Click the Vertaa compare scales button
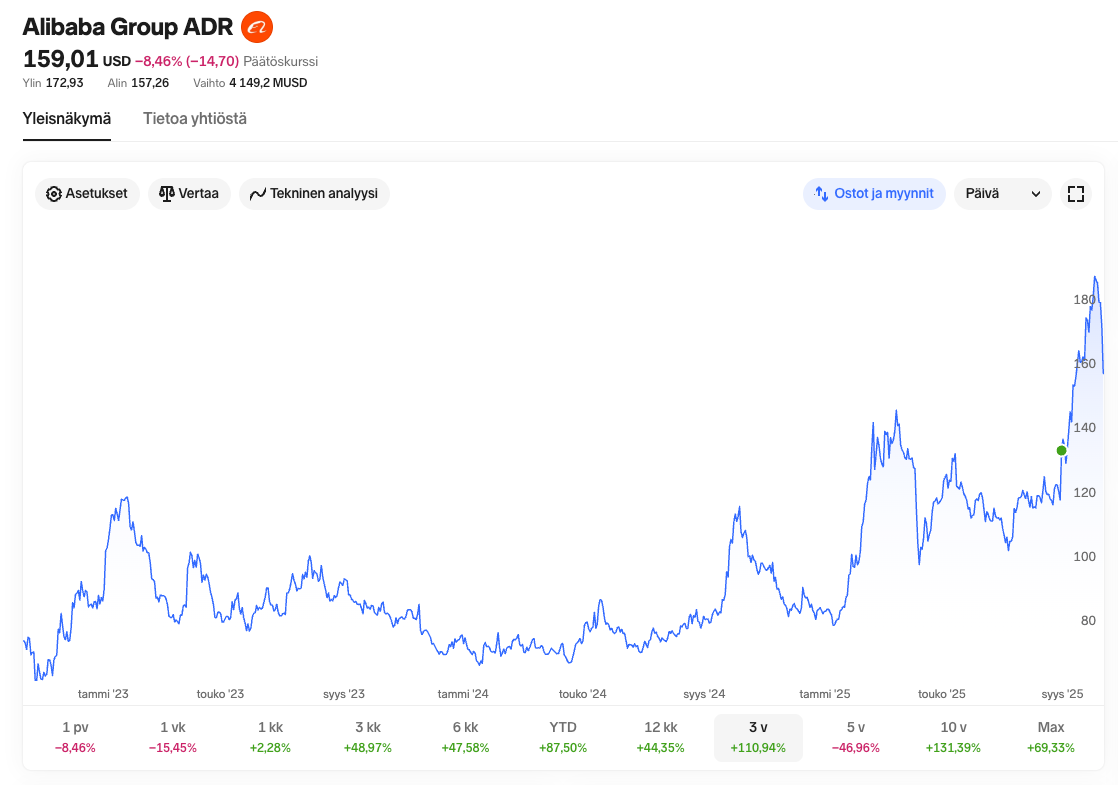 tap(189, 194)
